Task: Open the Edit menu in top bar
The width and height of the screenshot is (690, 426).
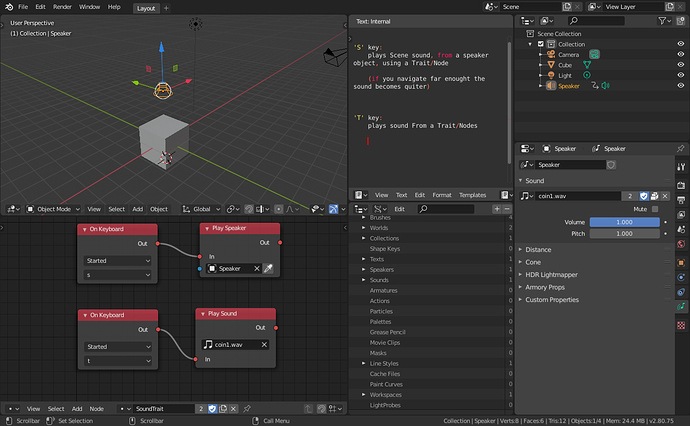Action: (x=40, y=7)
